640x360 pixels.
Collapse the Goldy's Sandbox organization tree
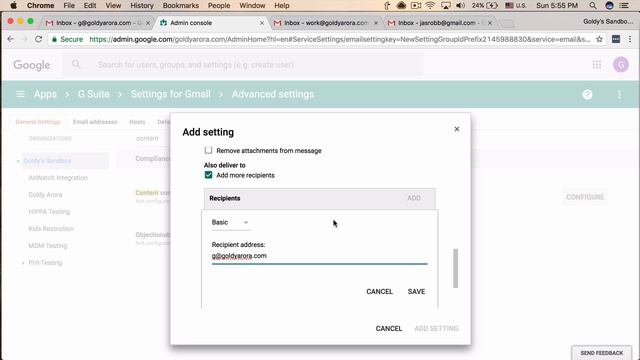18,161
